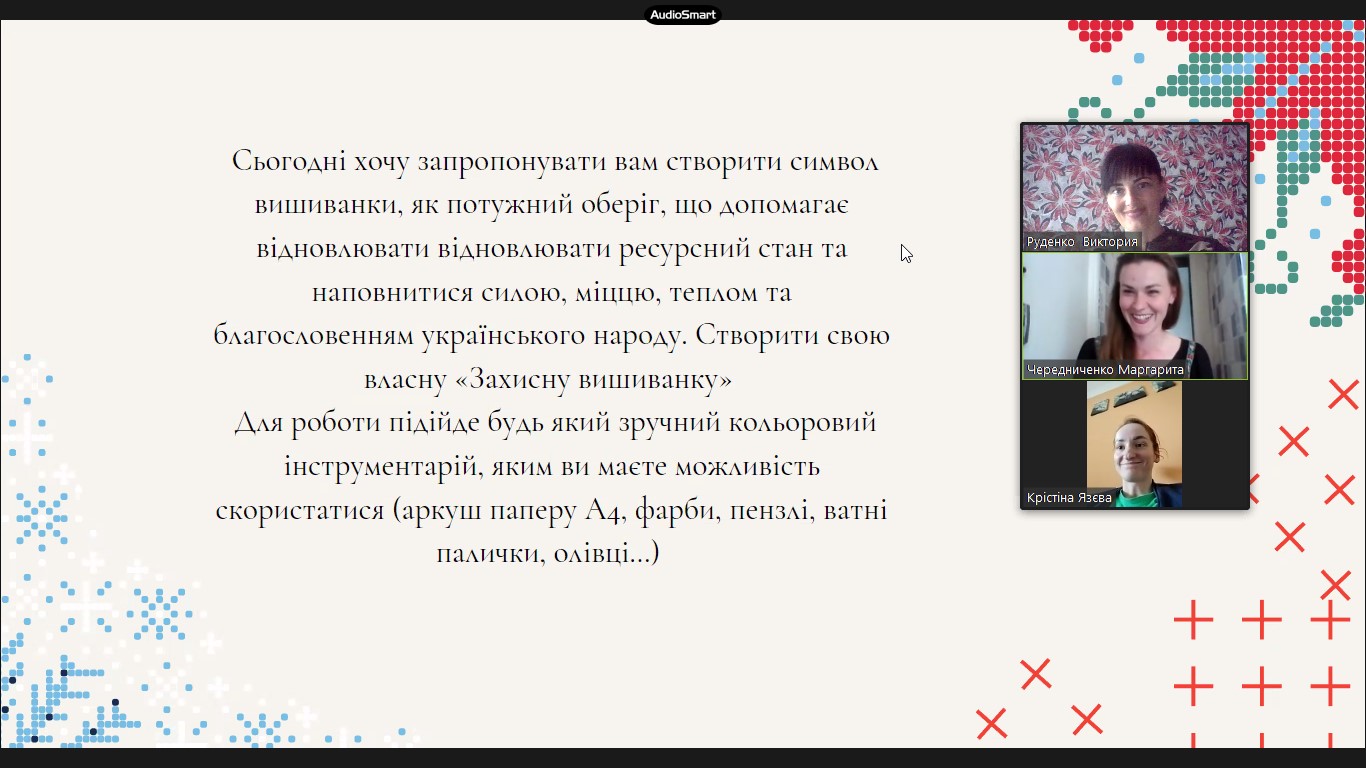Click the name label Руденко Виктория

pyautogui.click(x=1082, y=242)
